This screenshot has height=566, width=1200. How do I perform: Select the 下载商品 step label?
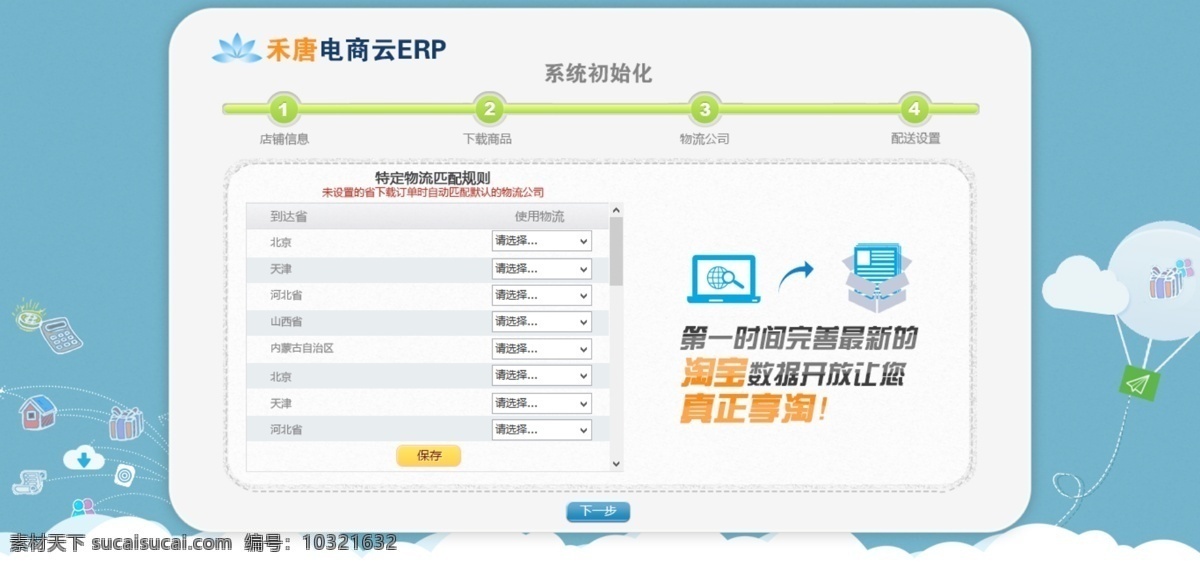coord(487,139)
